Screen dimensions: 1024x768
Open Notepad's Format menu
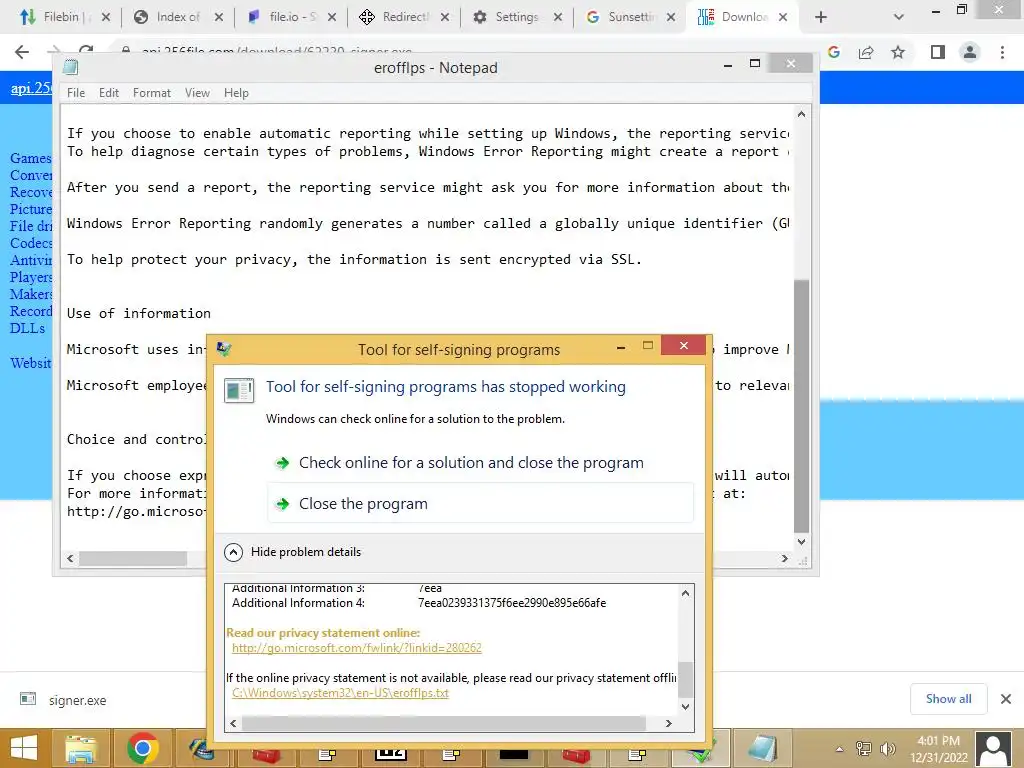pos(152,93)
